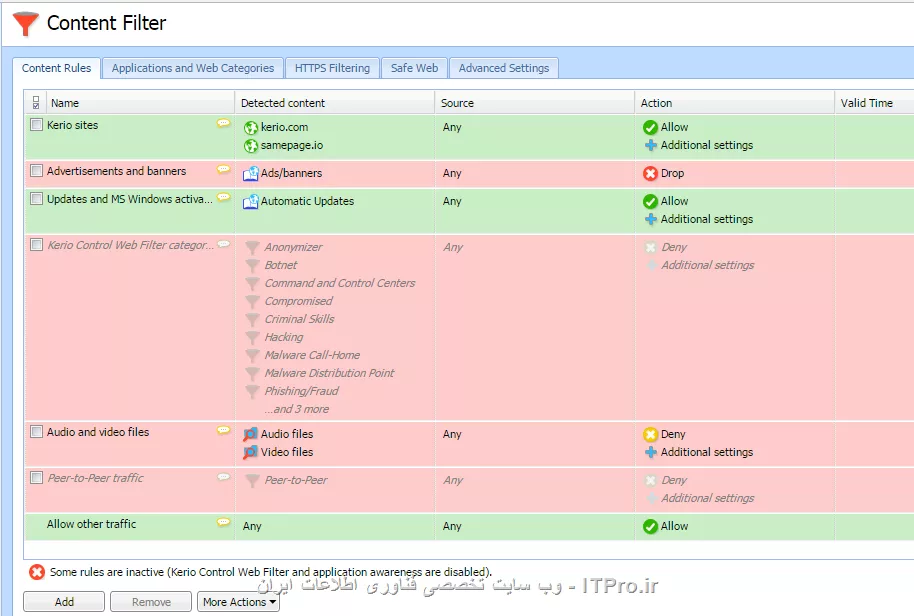The height and width of the screenshot is (616, 914).
Task: Open the Applications and Web Categories tab
Action: click(193, 68)
